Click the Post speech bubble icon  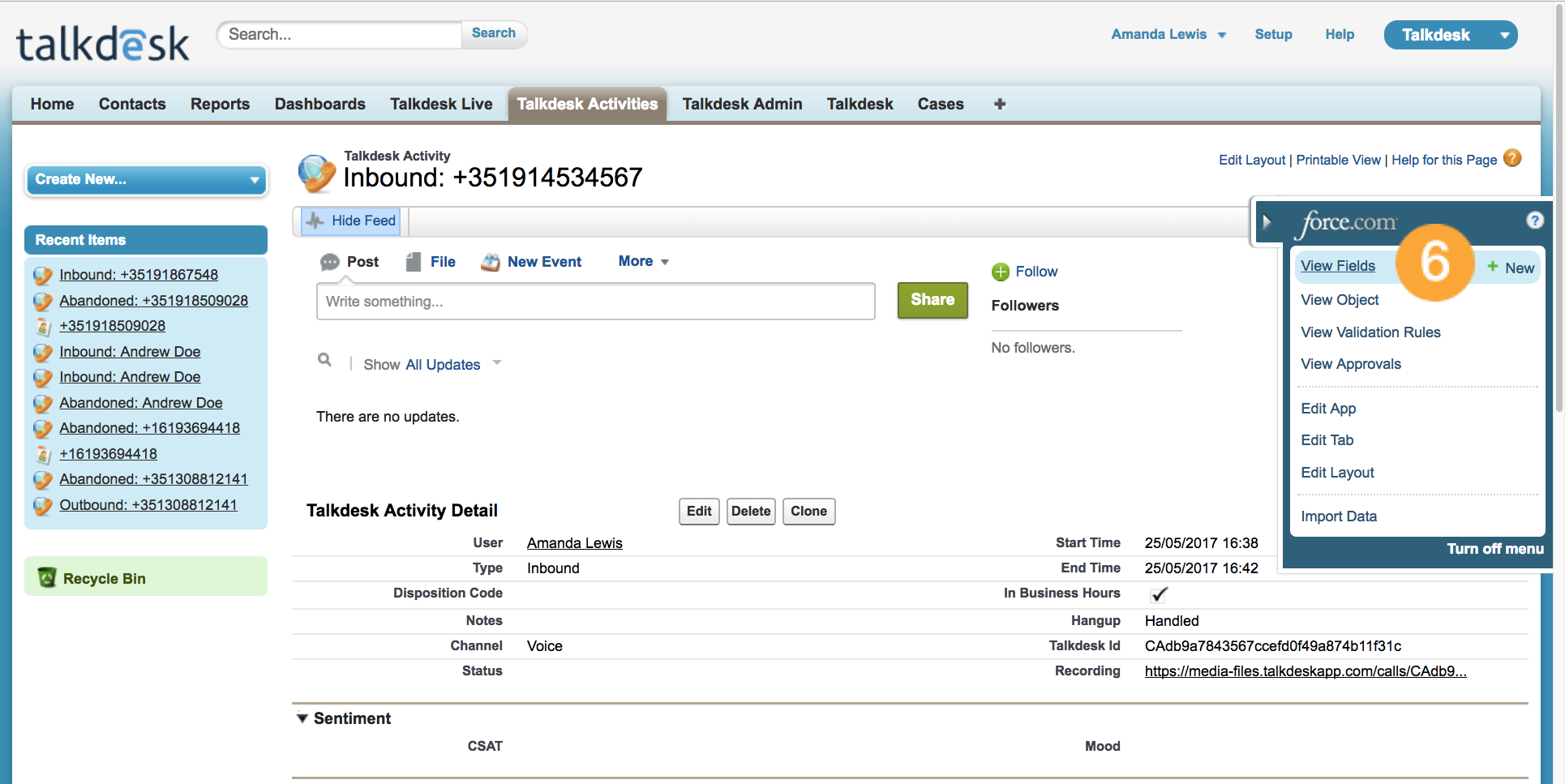click(329, 262)
